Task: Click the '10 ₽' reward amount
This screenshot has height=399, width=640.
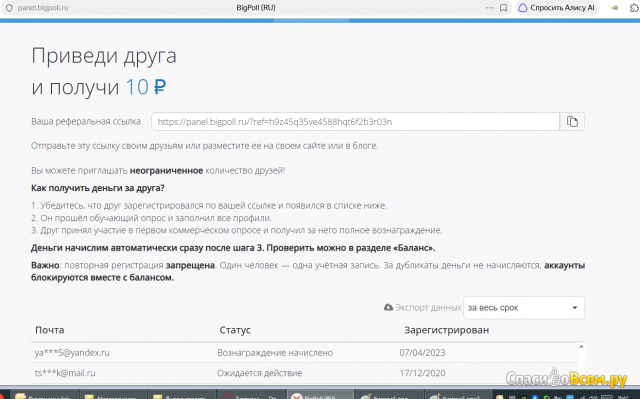Action: tap(145, 87)
